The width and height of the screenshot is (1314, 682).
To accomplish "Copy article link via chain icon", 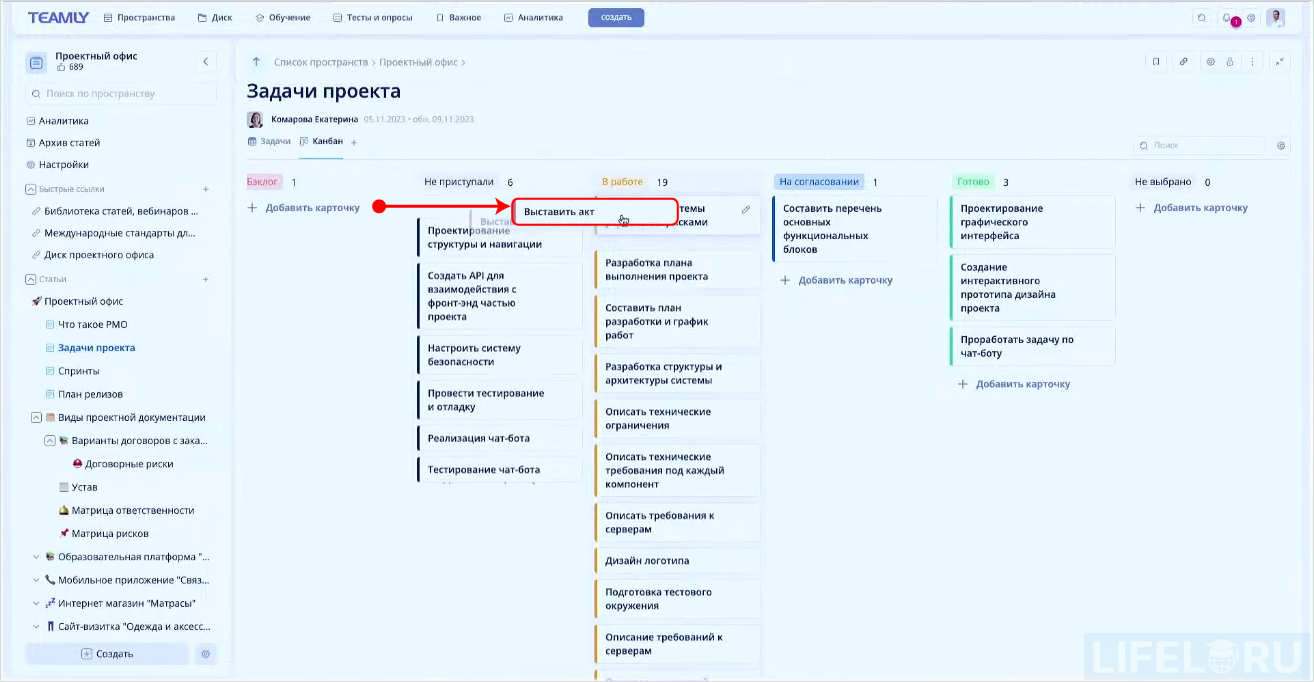I will coord(1183,62).
